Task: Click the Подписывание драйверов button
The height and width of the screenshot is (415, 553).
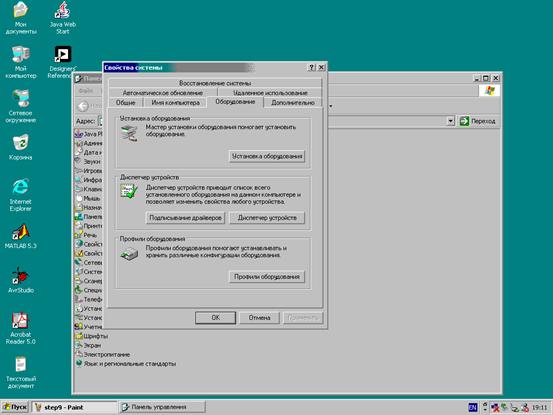Action: tap(185, 218)
